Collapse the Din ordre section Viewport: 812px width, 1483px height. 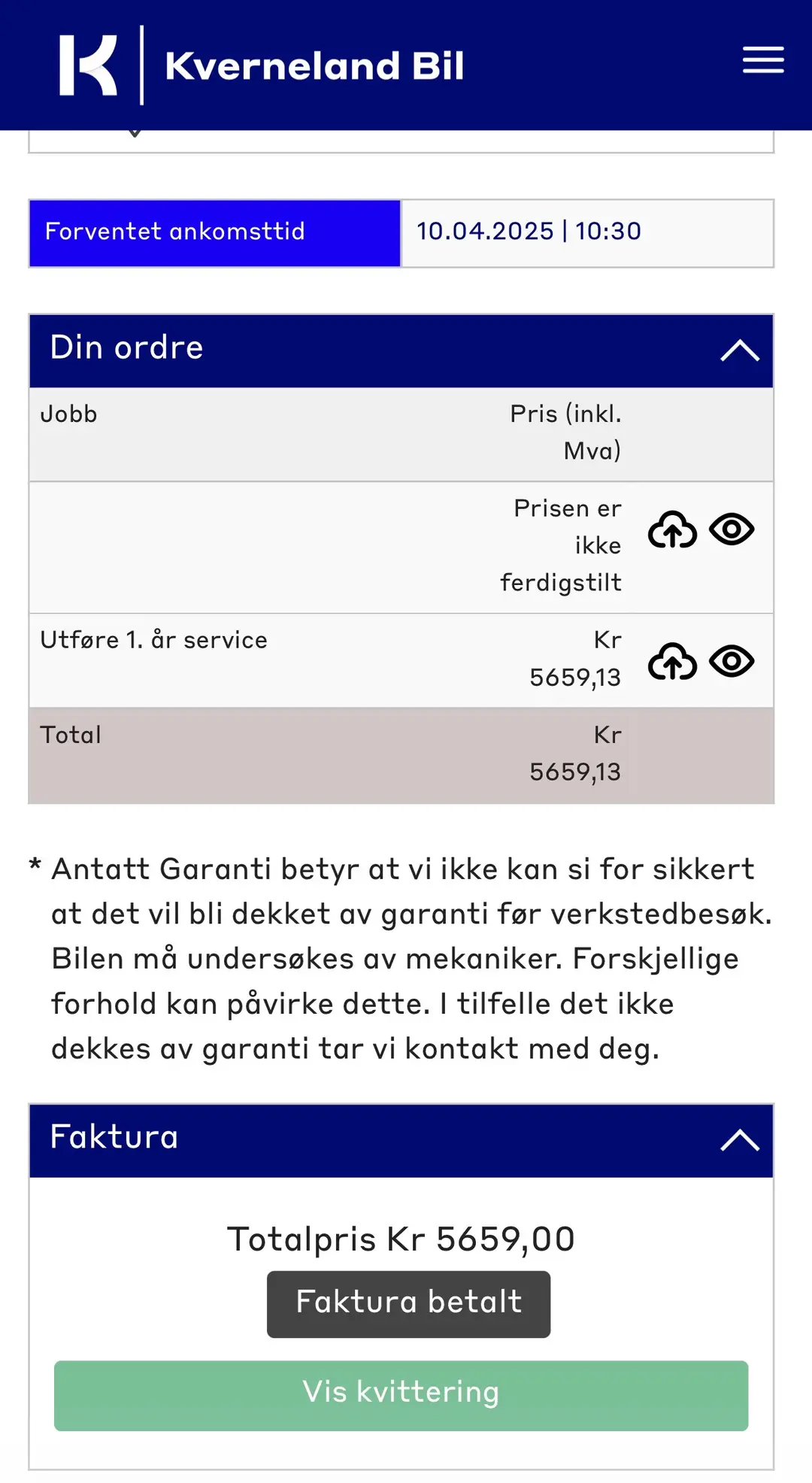[740, 350]
